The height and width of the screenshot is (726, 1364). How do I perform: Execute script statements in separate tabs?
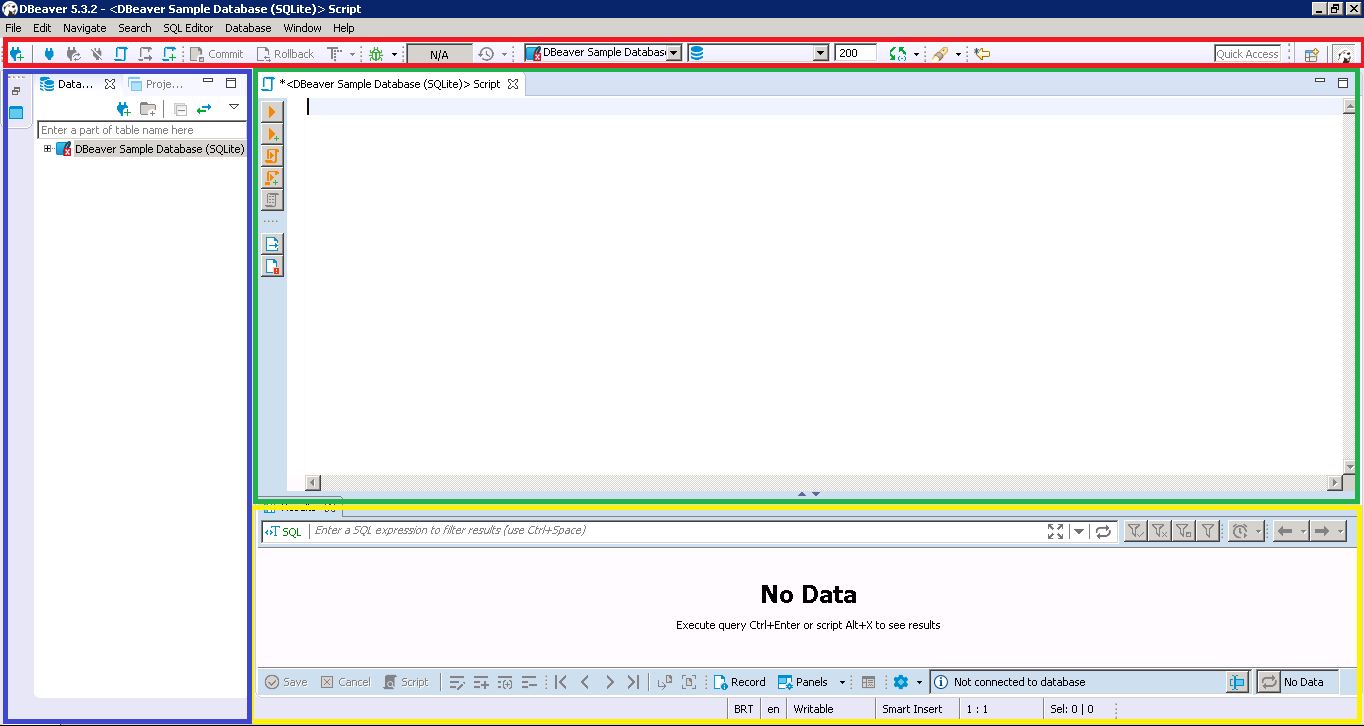(272, 178)
